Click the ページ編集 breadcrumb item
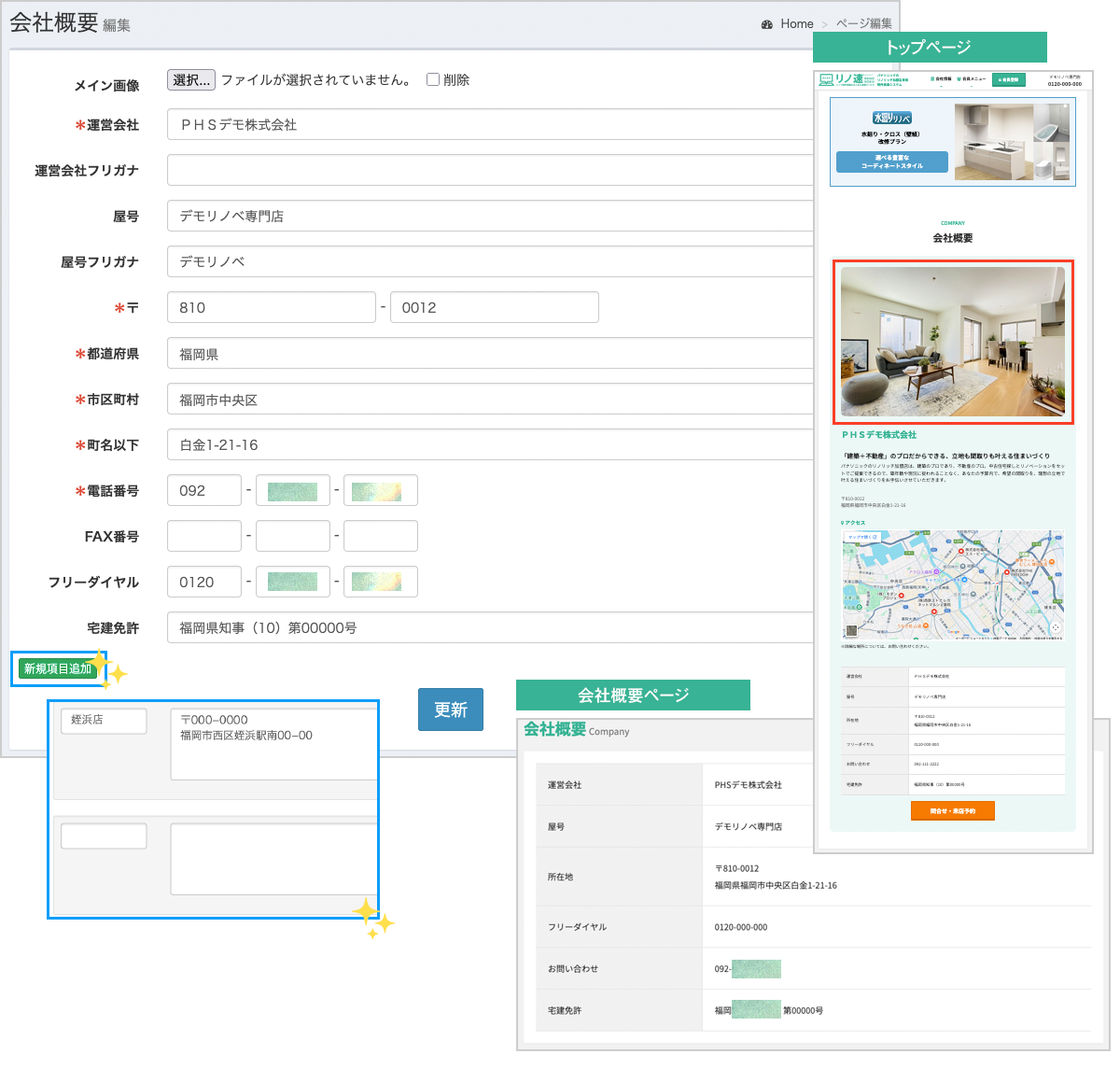 coord(864,24)
